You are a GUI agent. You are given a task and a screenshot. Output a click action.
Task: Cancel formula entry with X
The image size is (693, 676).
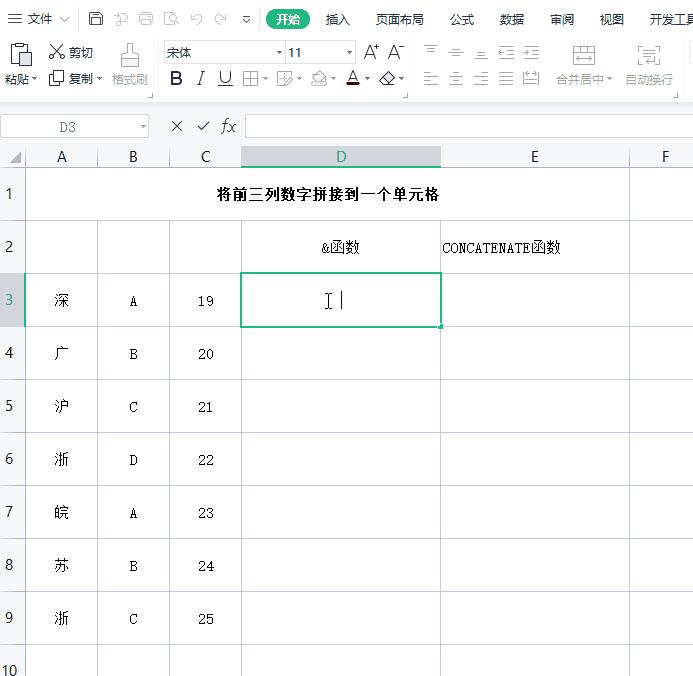pos(177,126)
